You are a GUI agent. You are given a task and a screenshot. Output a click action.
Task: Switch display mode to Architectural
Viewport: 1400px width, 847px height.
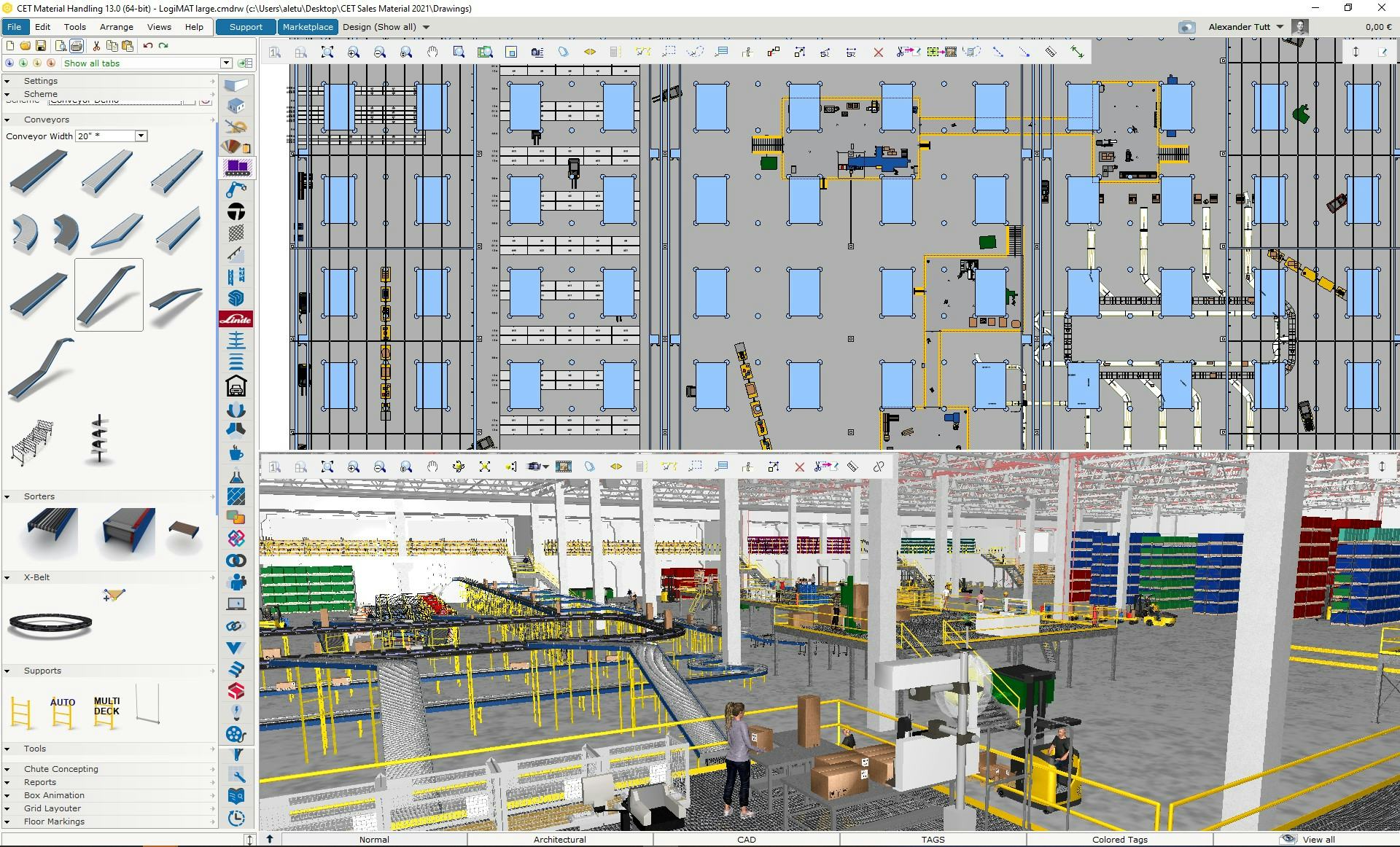(x=559, y=840)
